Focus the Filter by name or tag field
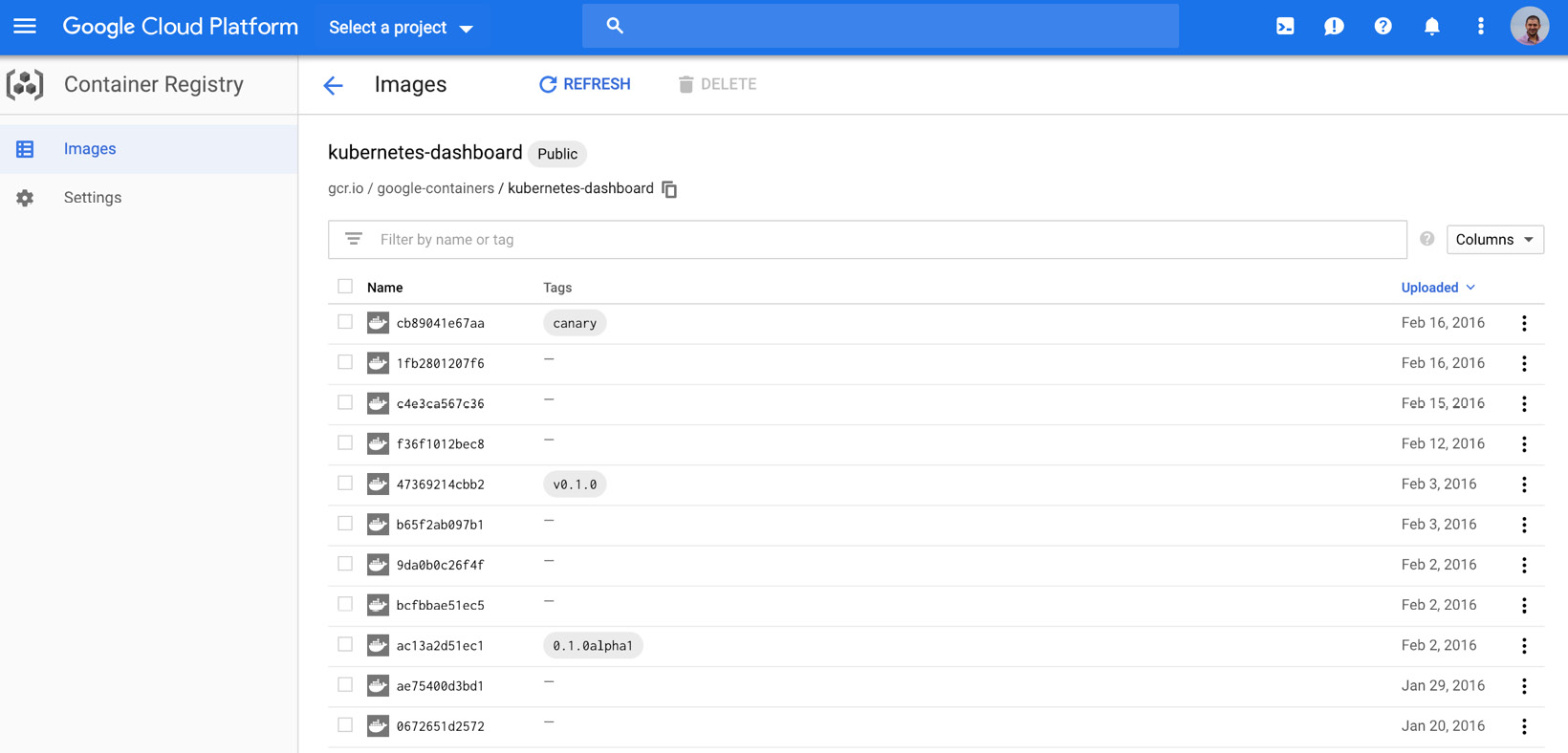The image size is (1568, 753). (867, 240)
